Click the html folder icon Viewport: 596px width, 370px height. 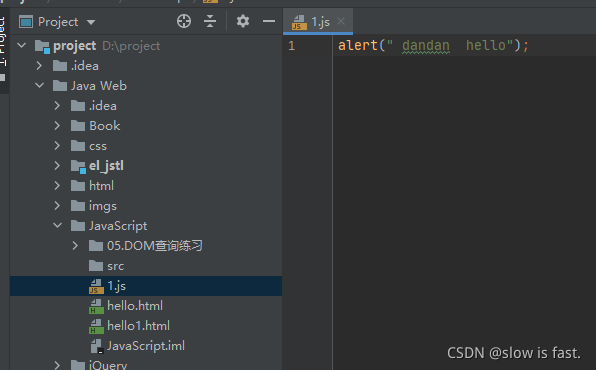[x=78, y=186]
